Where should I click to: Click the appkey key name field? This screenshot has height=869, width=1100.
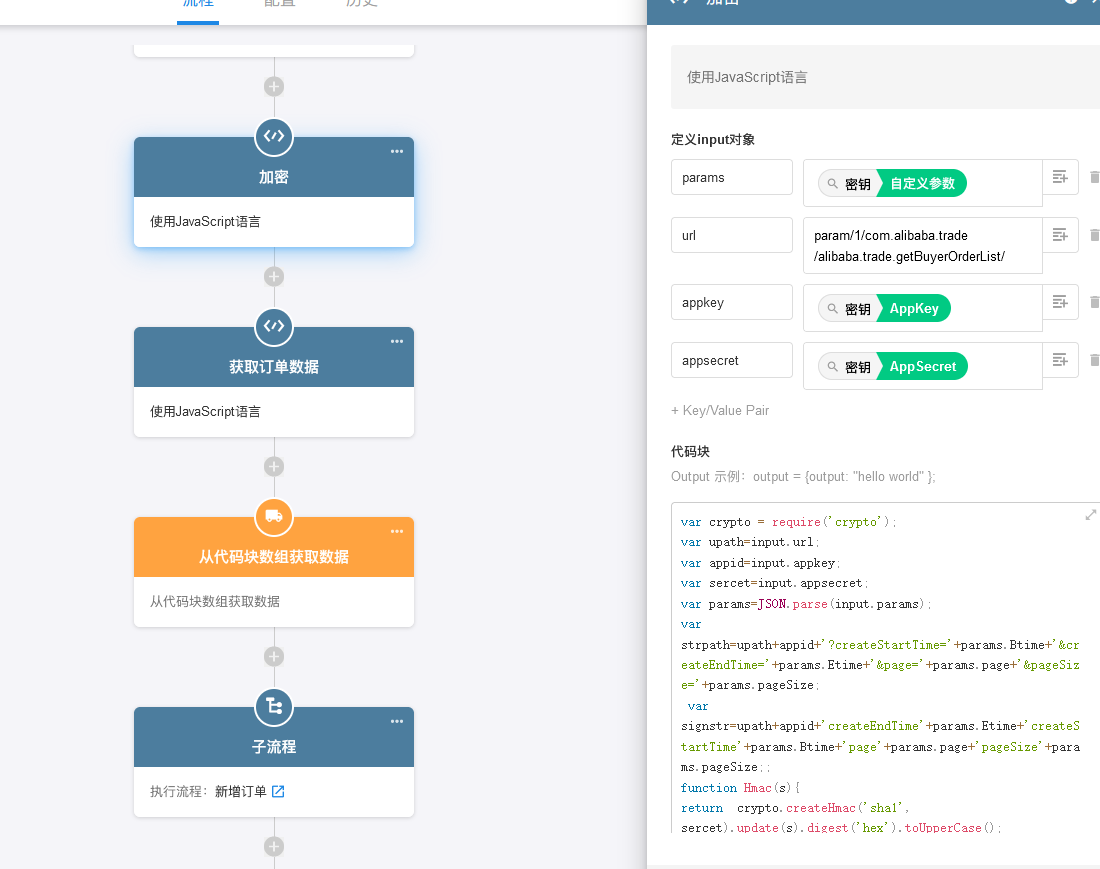pos(731,303)
